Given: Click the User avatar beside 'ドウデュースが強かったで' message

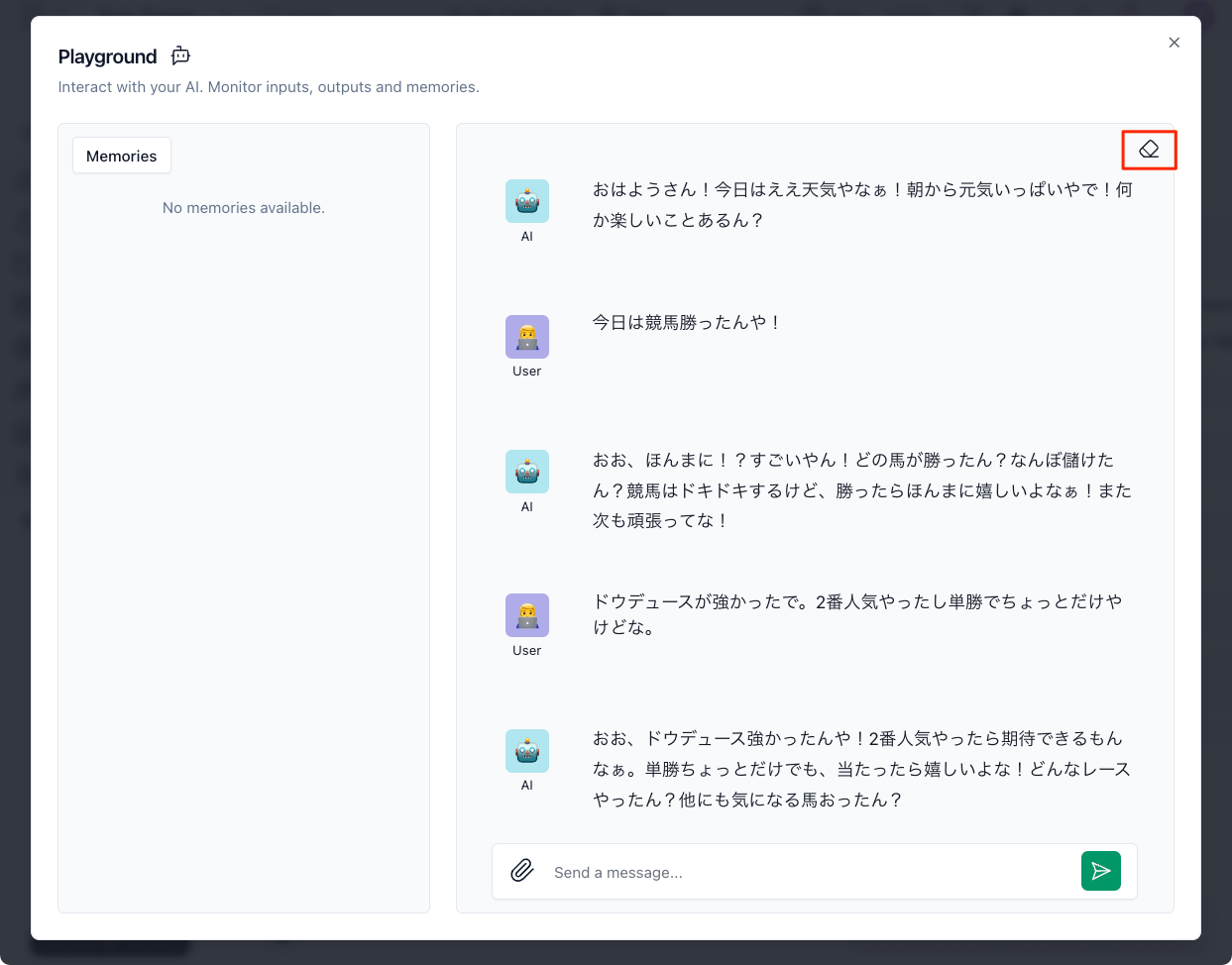Looking at the screenshot, I should [x=527, y=615].
